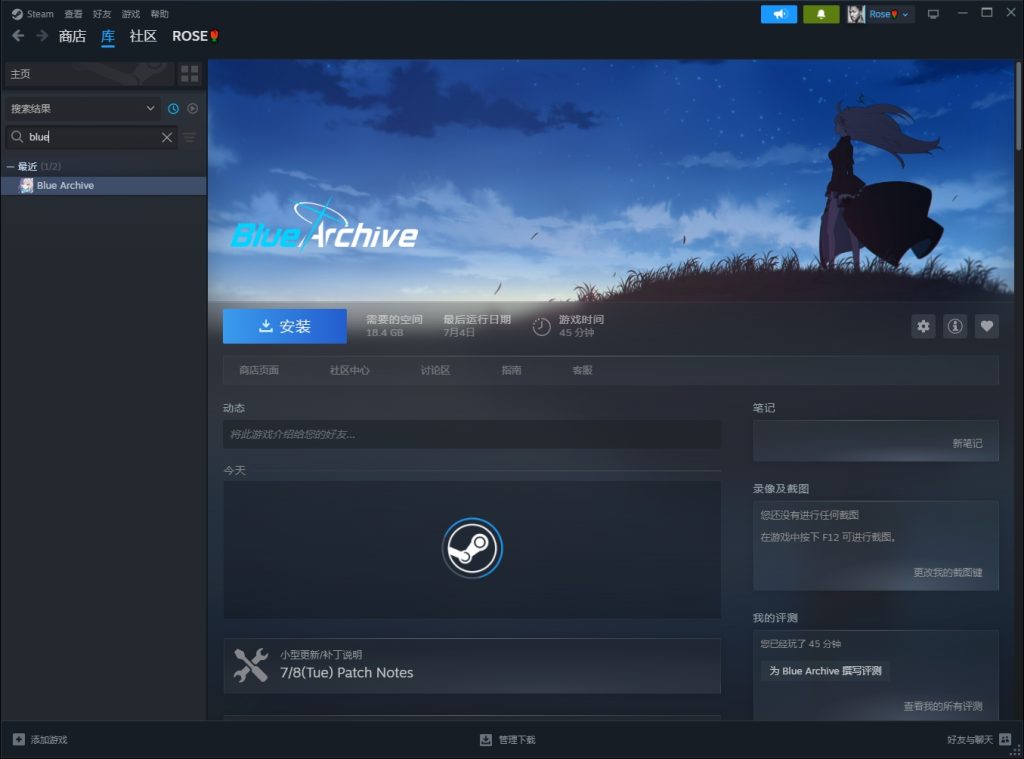
Task: Open the Steam menu
Action: click(40, 14)
